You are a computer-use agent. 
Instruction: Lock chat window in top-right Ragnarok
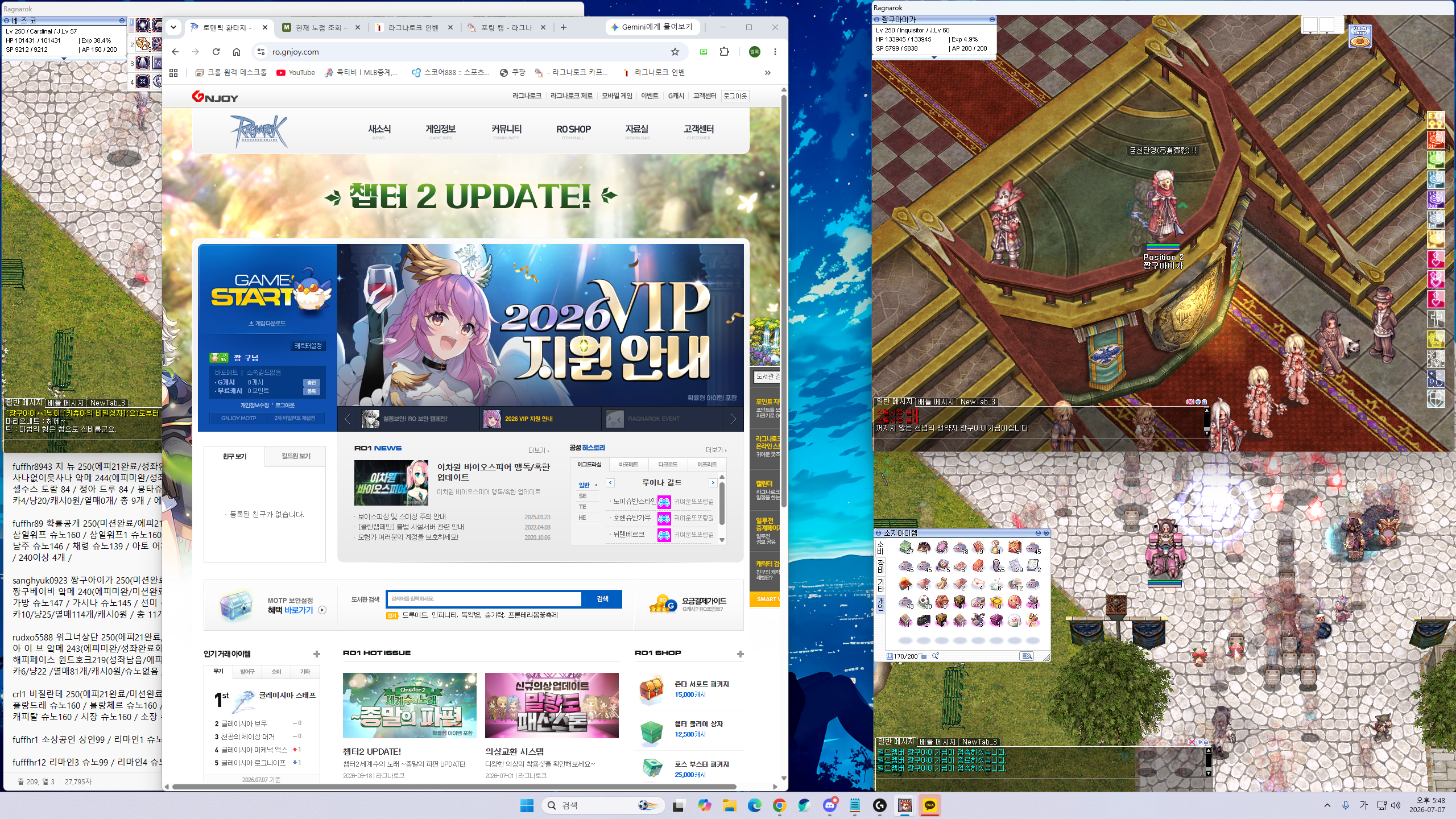1204,402
